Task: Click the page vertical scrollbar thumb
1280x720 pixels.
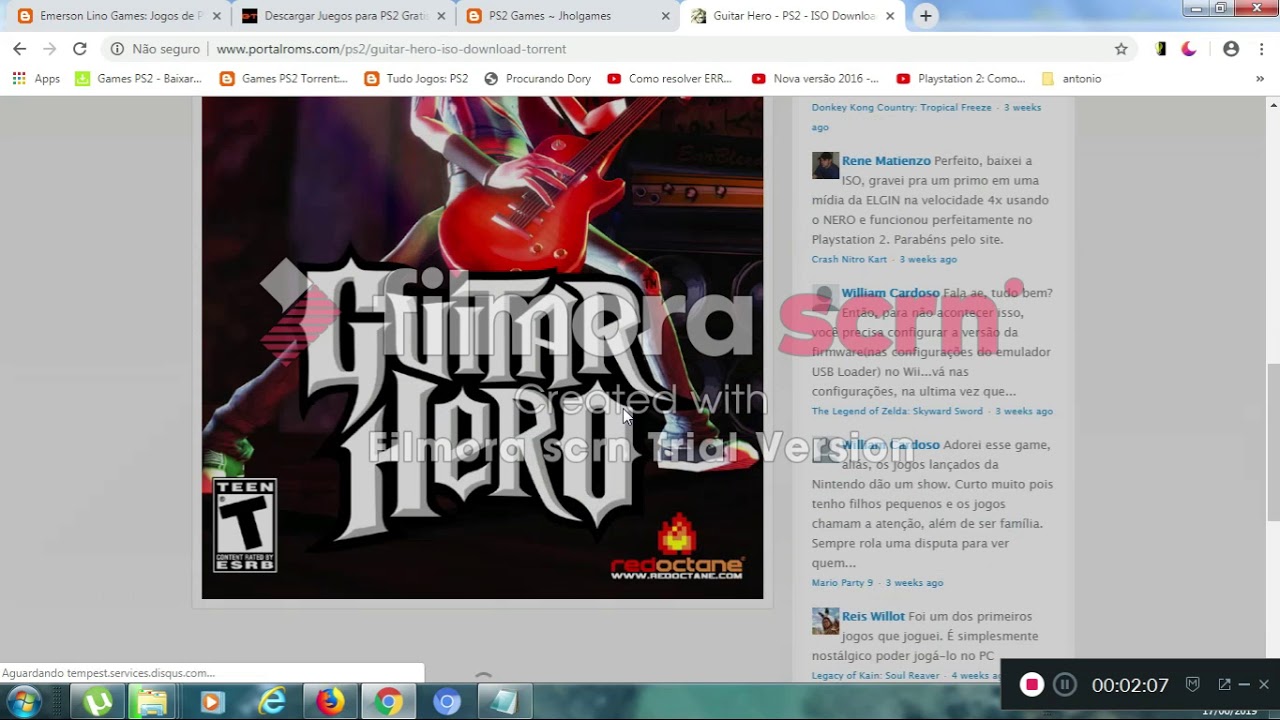Action: point(1273,442)
